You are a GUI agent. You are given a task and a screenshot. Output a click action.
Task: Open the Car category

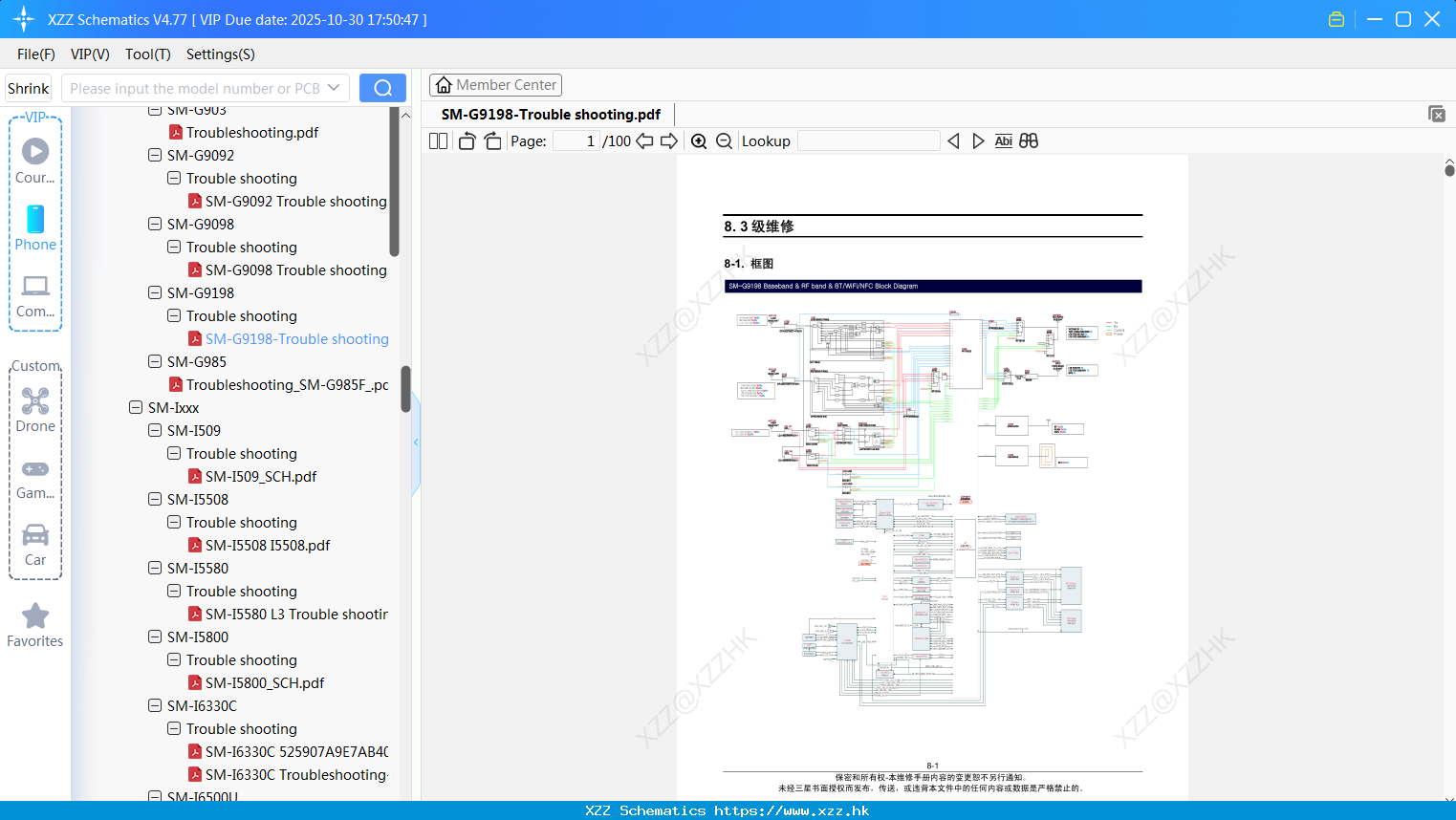point(35,545)
